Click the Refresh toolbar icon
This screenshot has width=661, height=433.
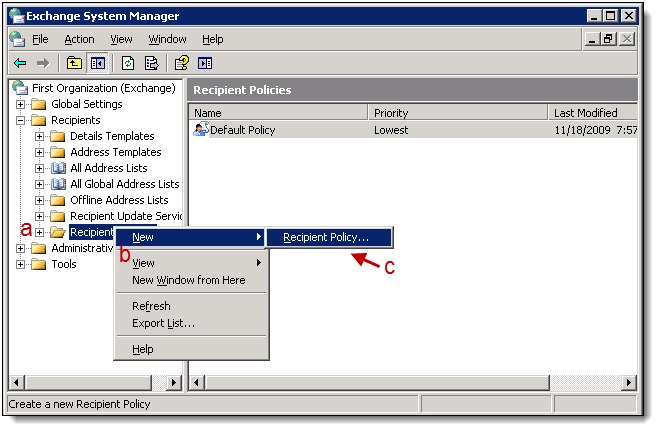[x=128, y=63]
